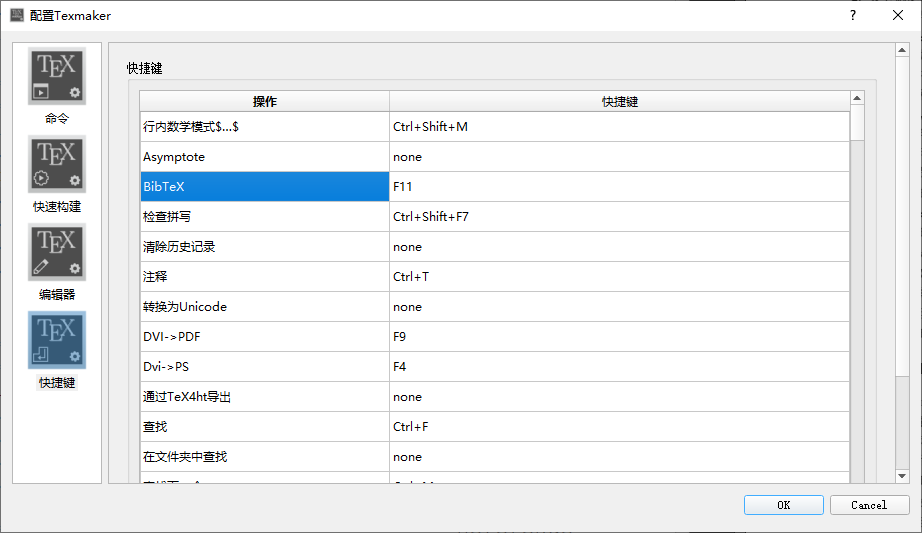Sort by the 操作 column header
The width and height of the screenshot is (922, 533).
point(265,101)
